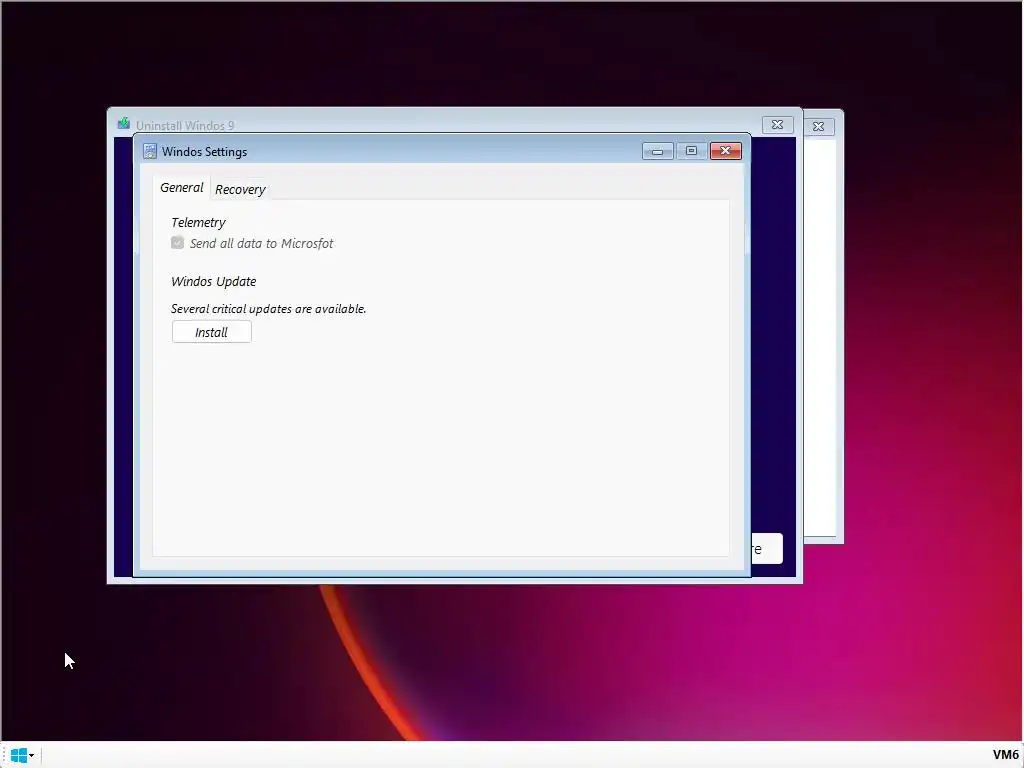The image size is (1024, 768).
Task: Click the Windos Settings title icon
Action: (x=150, y=152)
